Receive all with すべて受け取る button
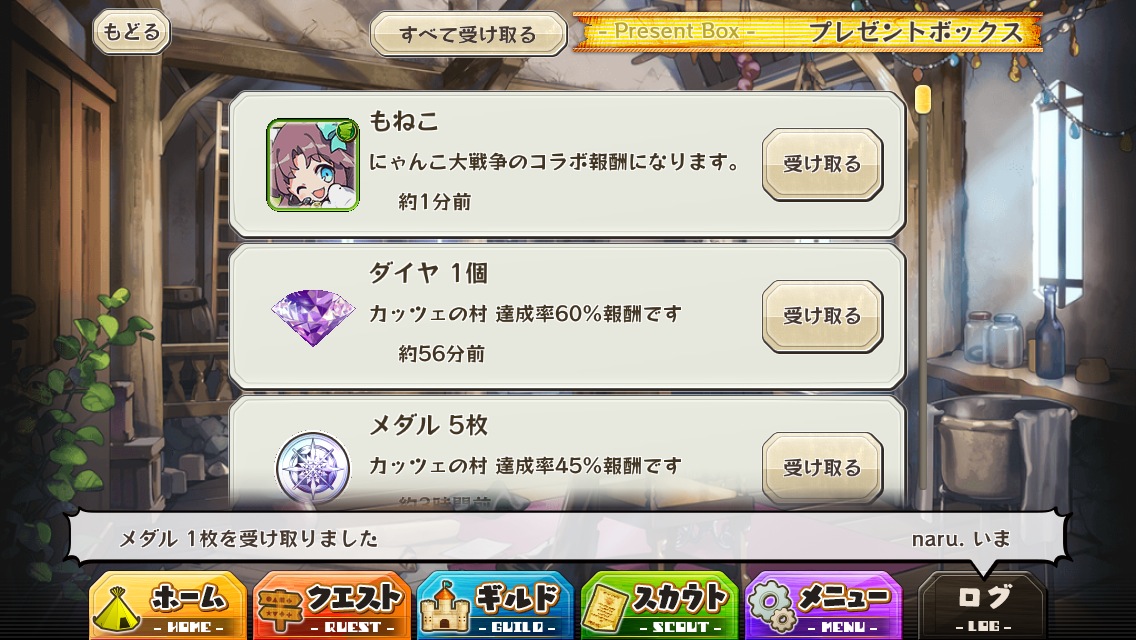Viewport: 1136px width, 640px height. click(468, 34)
